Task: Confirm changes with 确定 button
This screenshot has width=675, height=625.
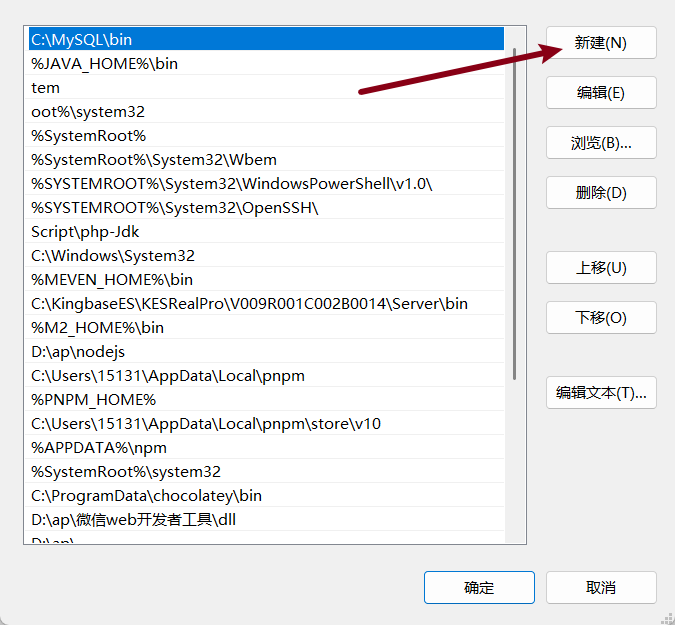Action: 479,588
